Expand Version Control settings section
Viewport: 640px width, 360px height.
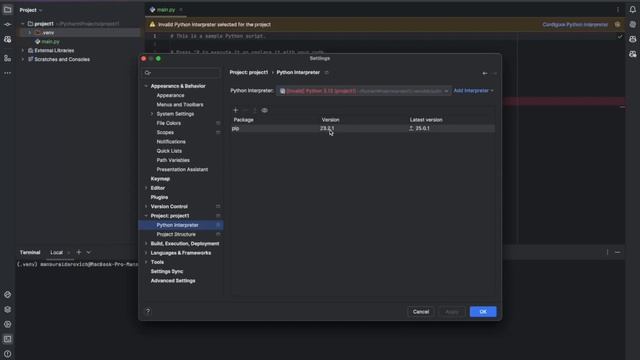point(146,207)
